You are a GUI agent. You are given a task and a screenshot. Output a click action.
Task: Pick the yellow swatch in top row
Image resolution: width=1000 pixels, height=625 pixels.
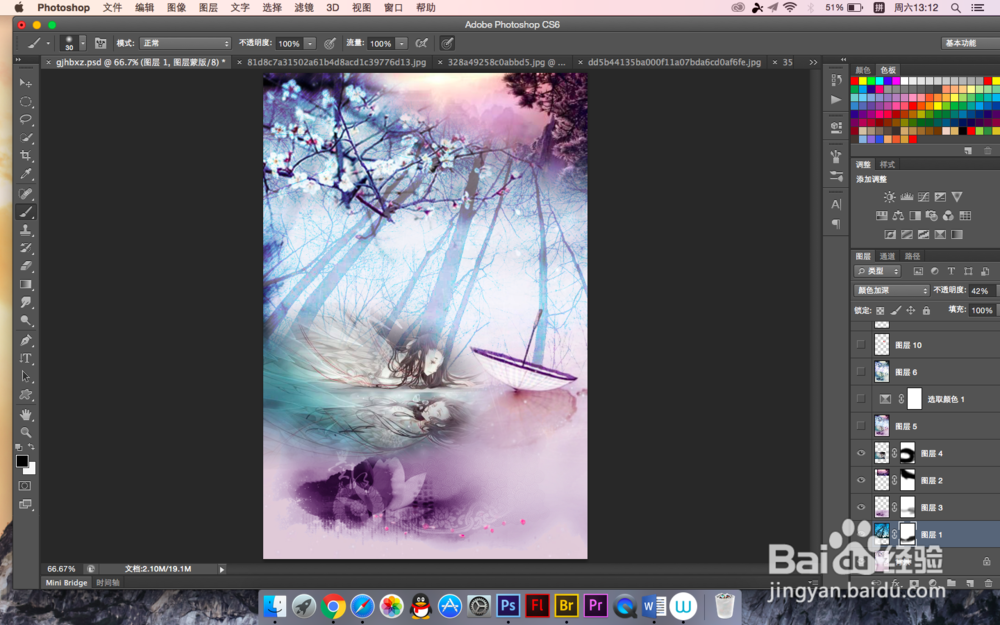(863, 81)
